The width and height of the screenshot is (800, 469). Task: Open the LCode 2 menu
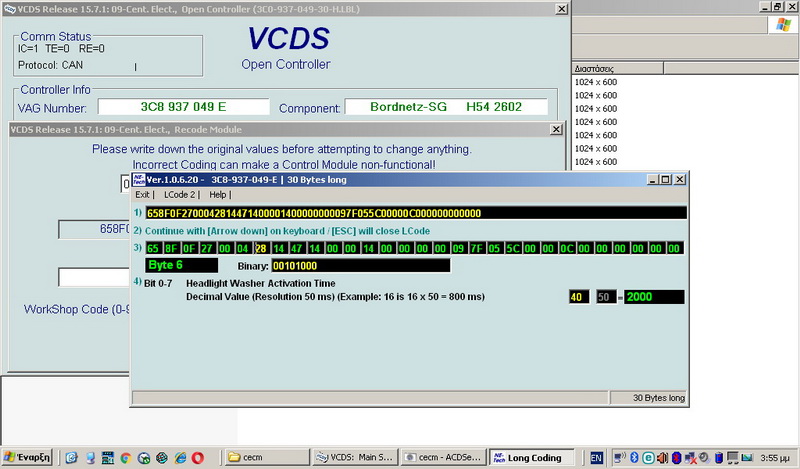point(180,194)
